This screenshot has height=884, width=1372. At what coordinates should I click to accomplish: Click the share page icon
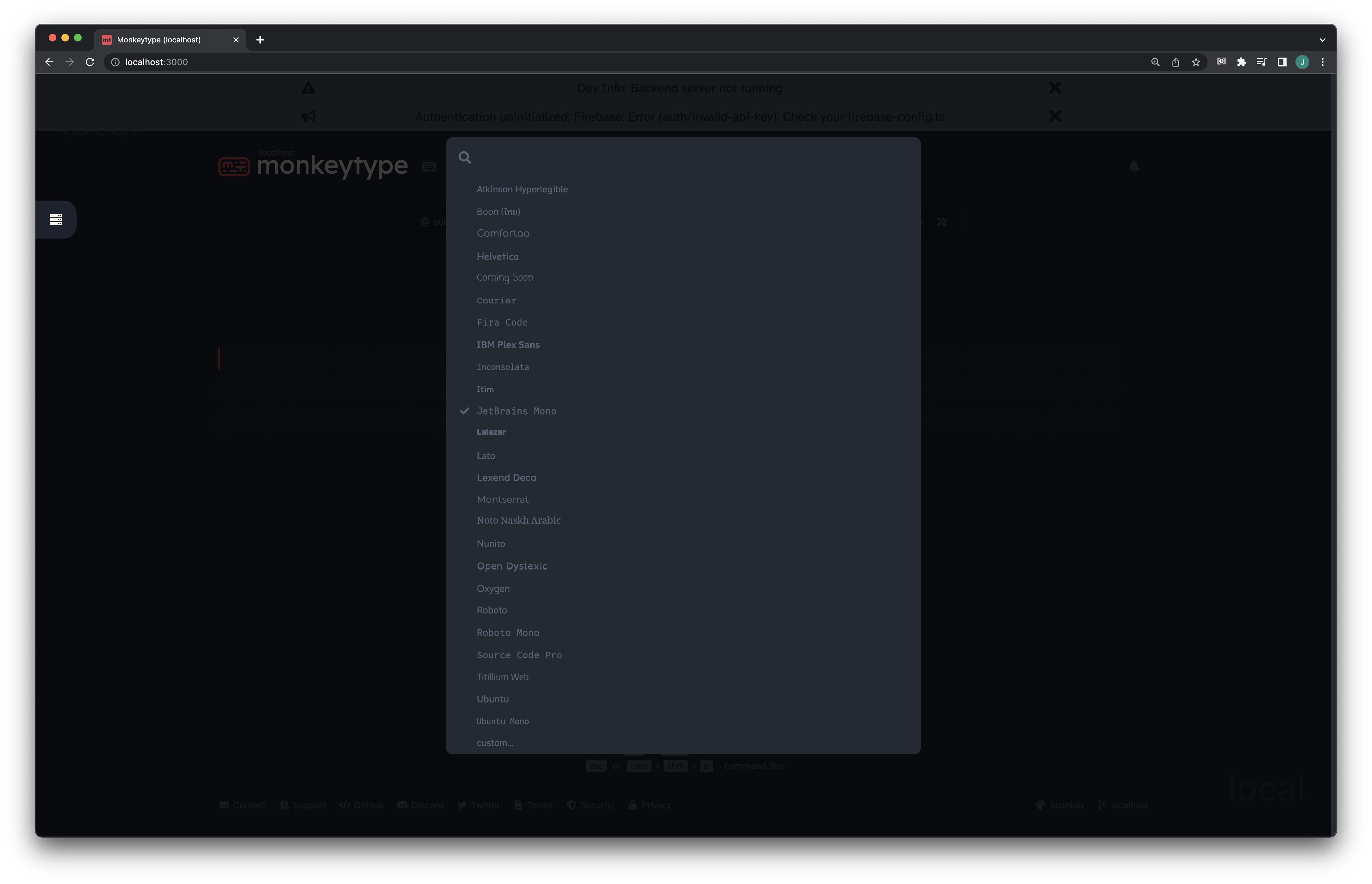[1176, 62]
